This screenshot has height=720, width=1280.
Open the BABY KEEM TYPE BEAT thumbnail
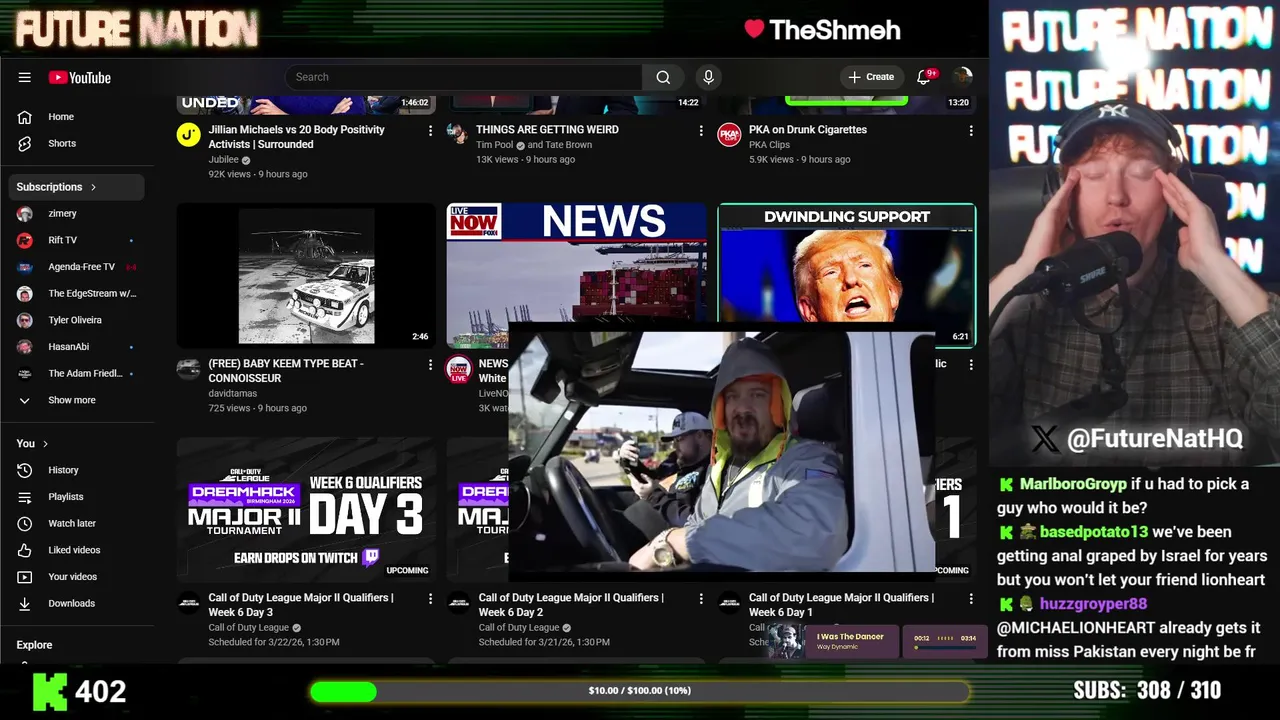coord(306,276)
